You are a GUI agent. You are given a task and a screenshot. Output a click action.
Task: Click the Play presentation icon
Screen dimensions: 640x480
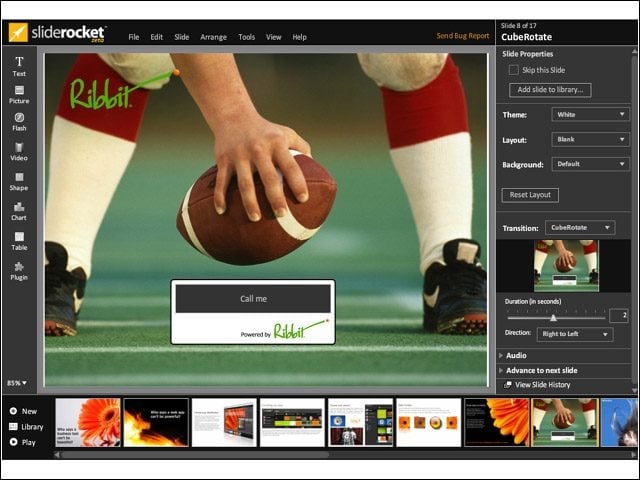[x=13, y=442]
